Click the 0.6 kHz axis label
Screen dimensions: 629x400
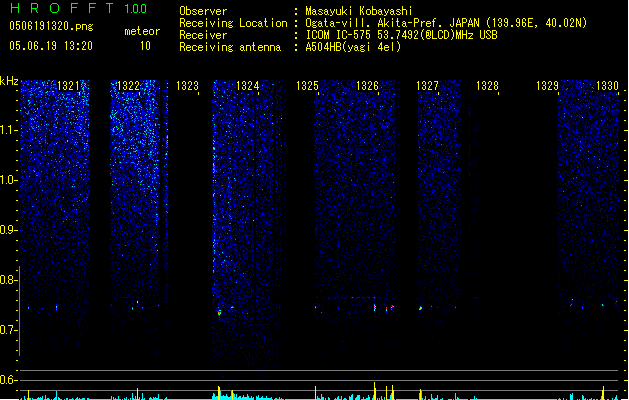pos(9,380)
